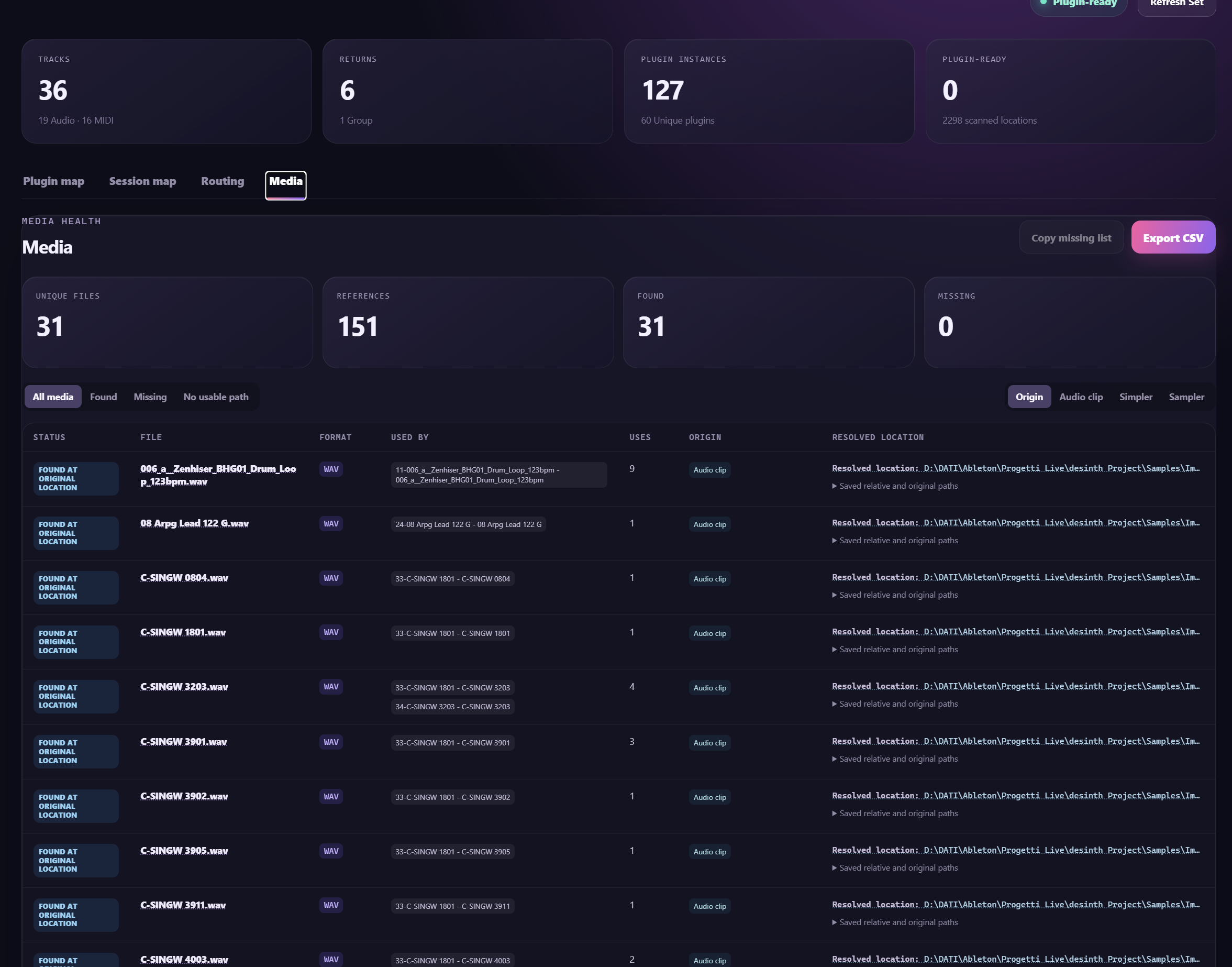
Task: Expand saved paths for C-SINGW 0804.wav row
Action: [895, 595]
